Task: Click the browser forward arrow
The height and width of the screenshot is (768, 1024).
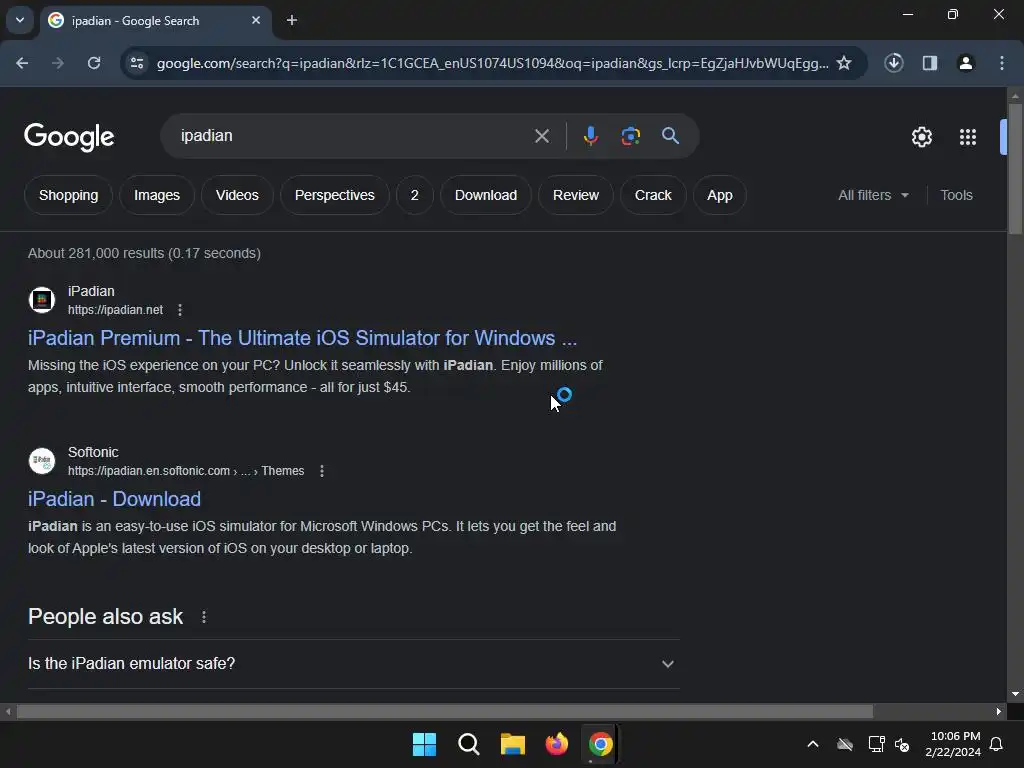Action: [58, 63]
